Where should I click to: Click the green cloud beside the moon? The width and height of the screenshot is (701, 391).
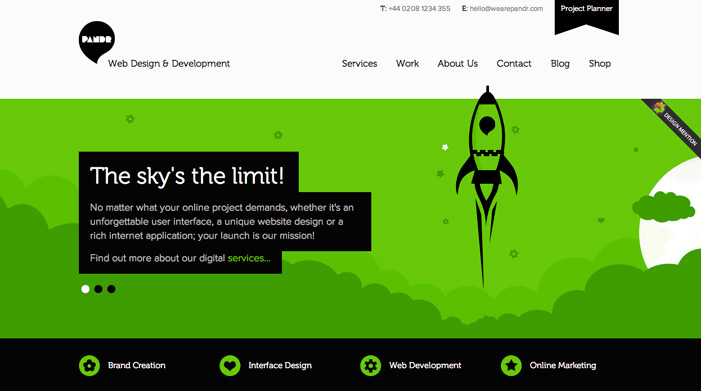663,207
